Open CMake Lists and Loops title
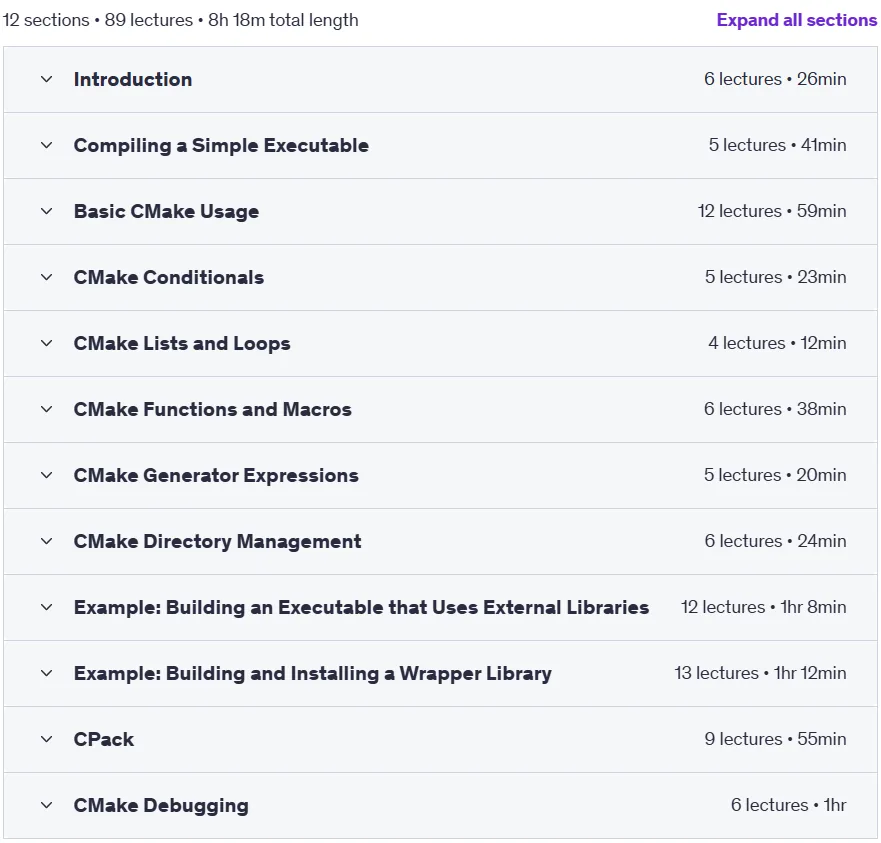 click(x=182, y=343)
